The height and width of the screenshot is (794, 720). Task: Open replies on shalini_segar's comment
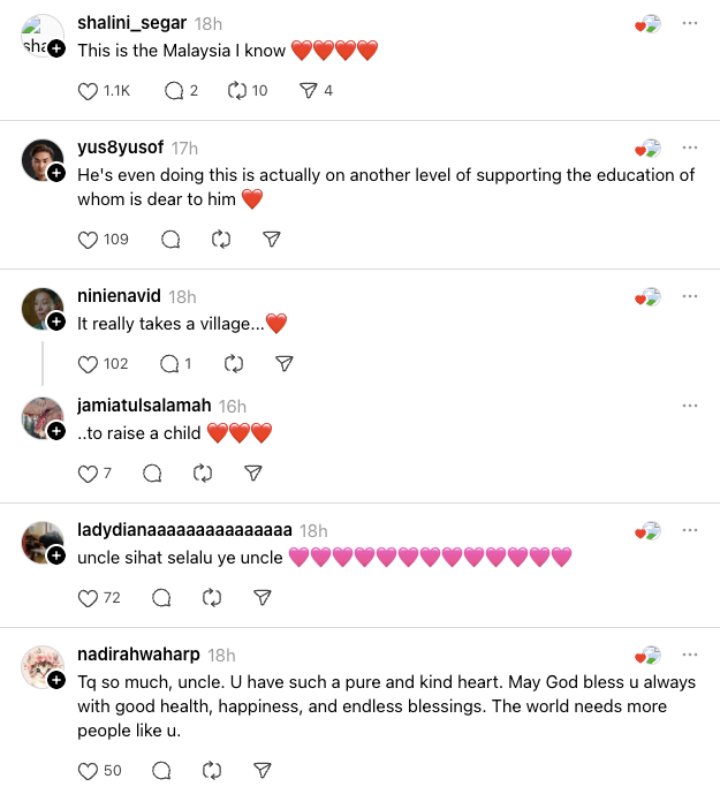coord(173,91)
